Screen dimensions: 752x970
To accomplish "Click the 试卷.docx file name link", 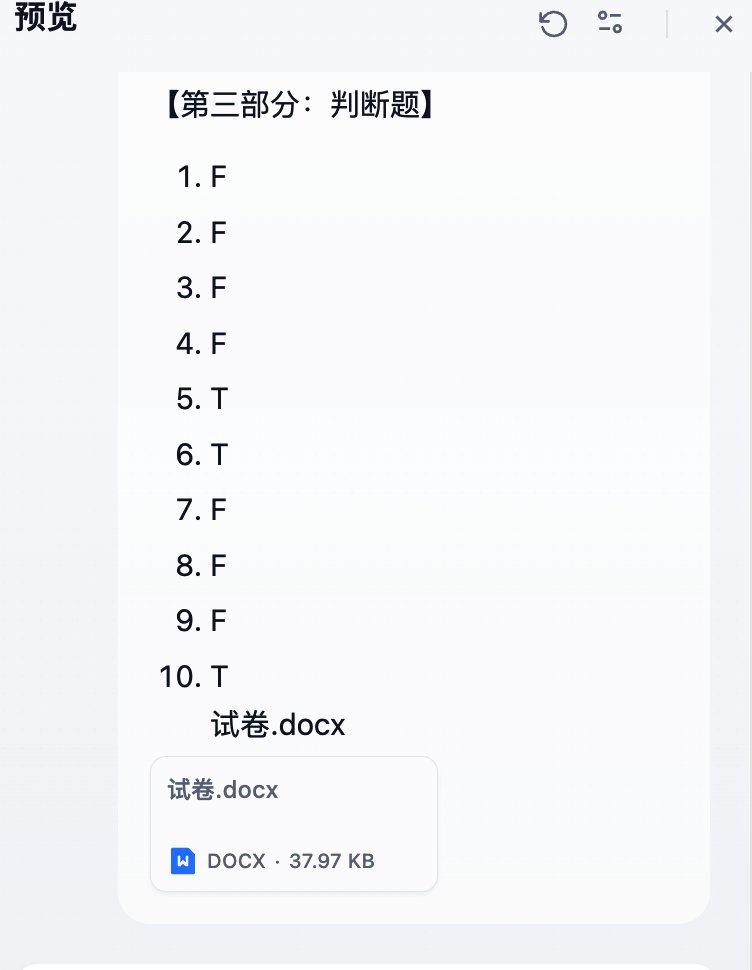I will (222, 790).
